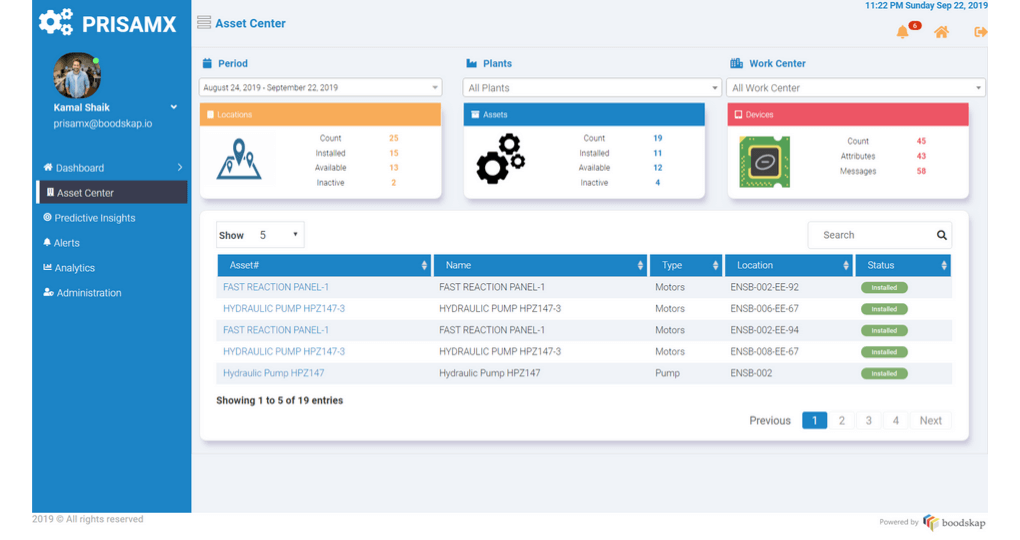Open the All Plants dropdown
The height and width of the screenshot is (540, 1020).
[x=592, y=87]
